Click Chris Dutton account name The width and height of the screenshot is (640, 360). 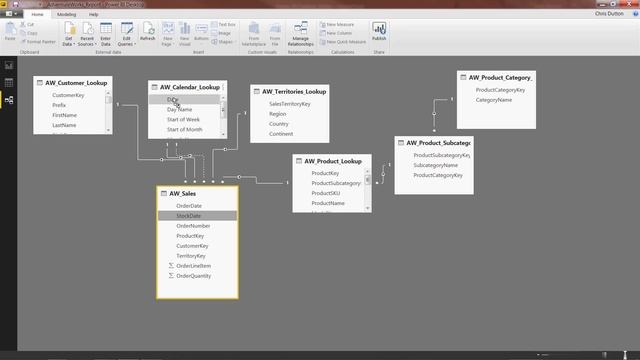point(609,14)
